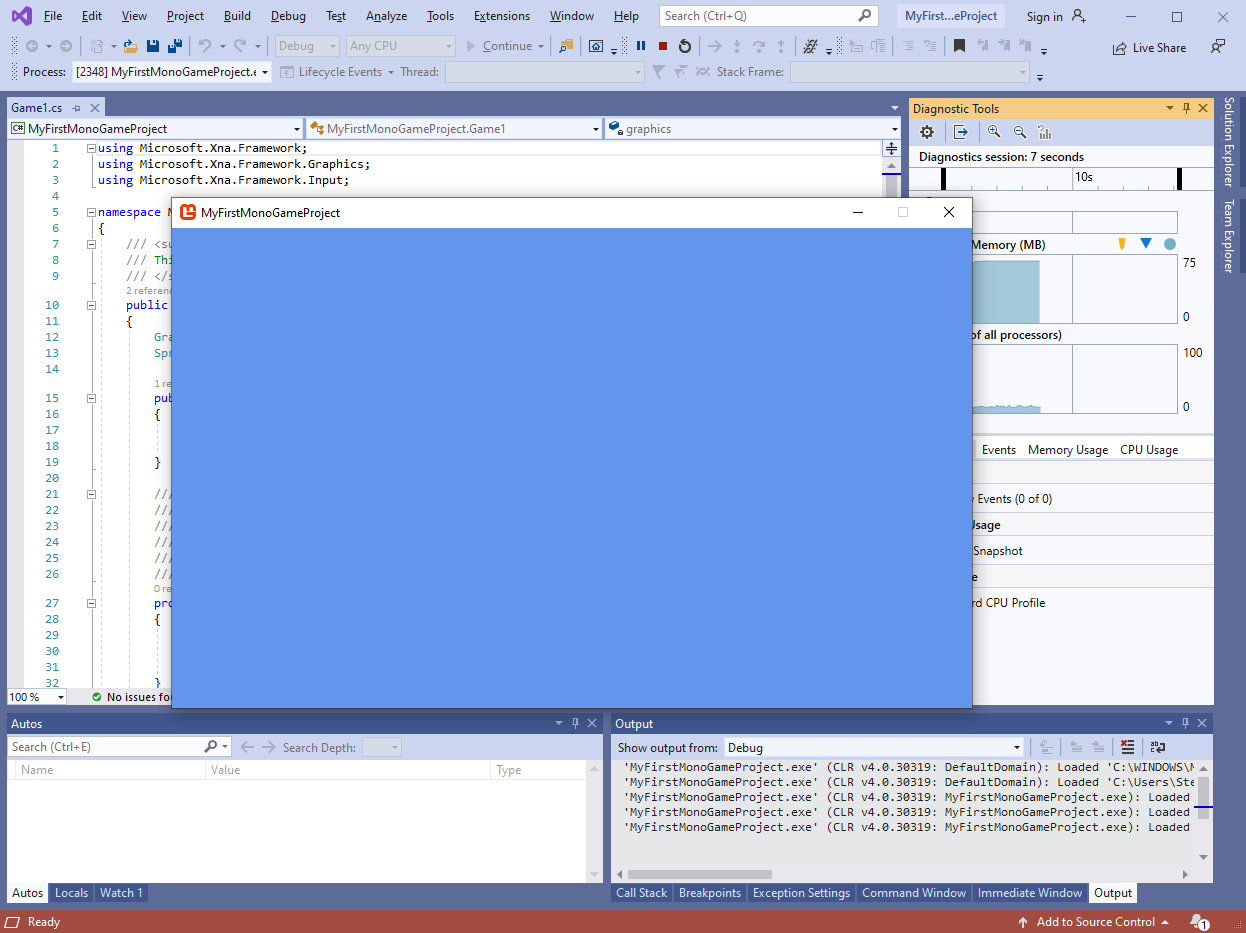Image resolution: width=1246 pixels, height=933 pixels.
Task: Open the Process dropdown list
Action: tap(265, 72)
